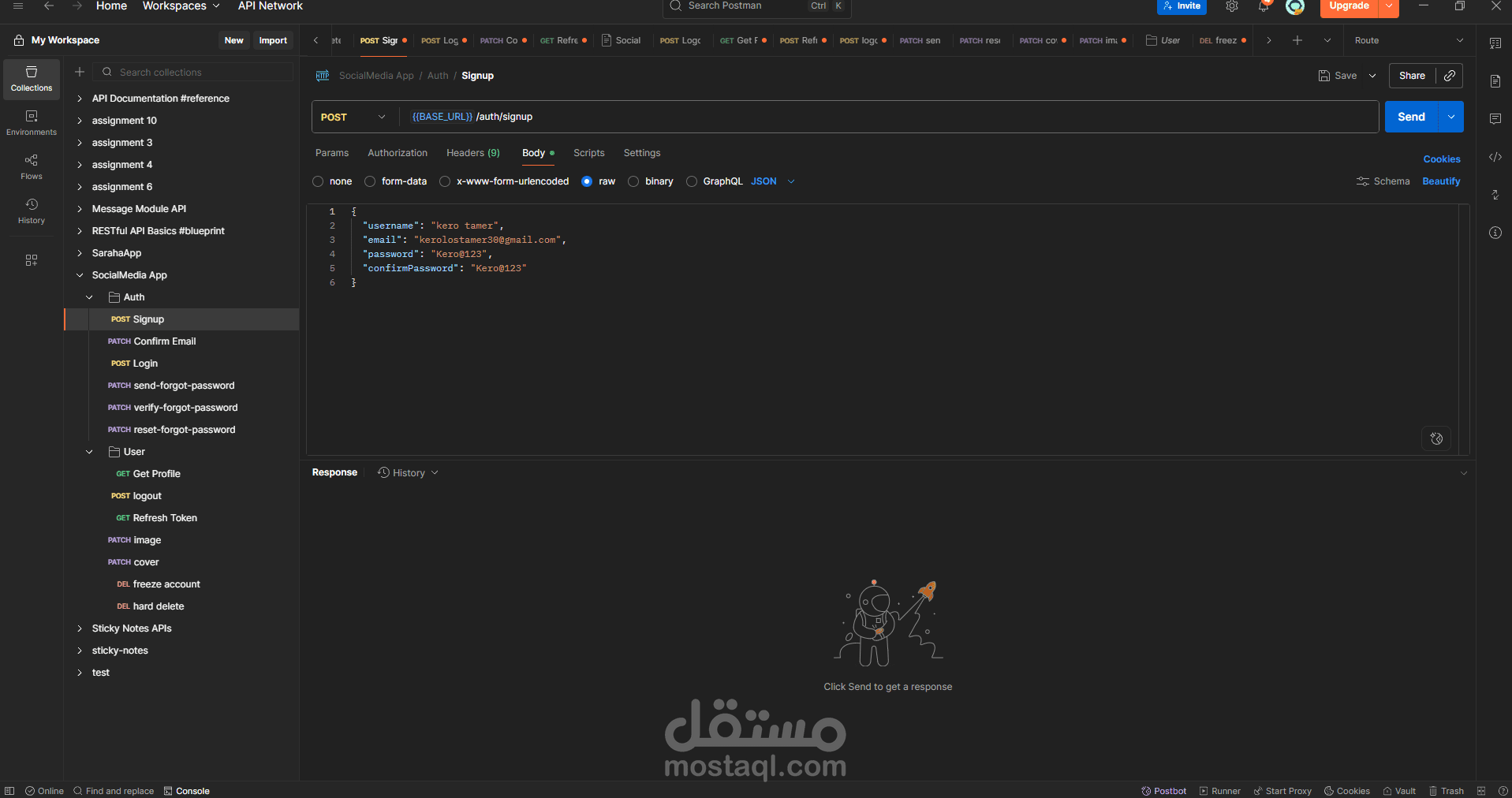The image size is (1512, 798).
Task: Collapse the Auth folder
Action: point(89,297)
